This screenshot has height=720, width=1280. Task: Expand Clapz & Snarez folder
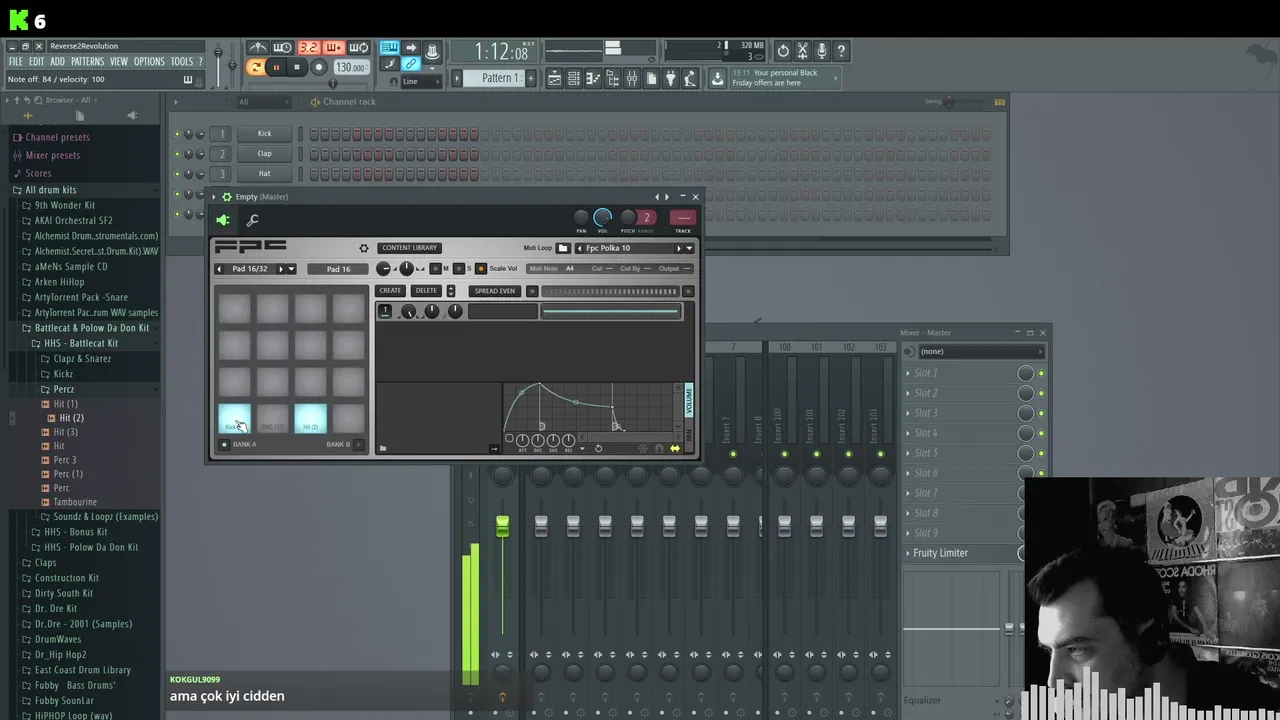click(x=82, y=358)
